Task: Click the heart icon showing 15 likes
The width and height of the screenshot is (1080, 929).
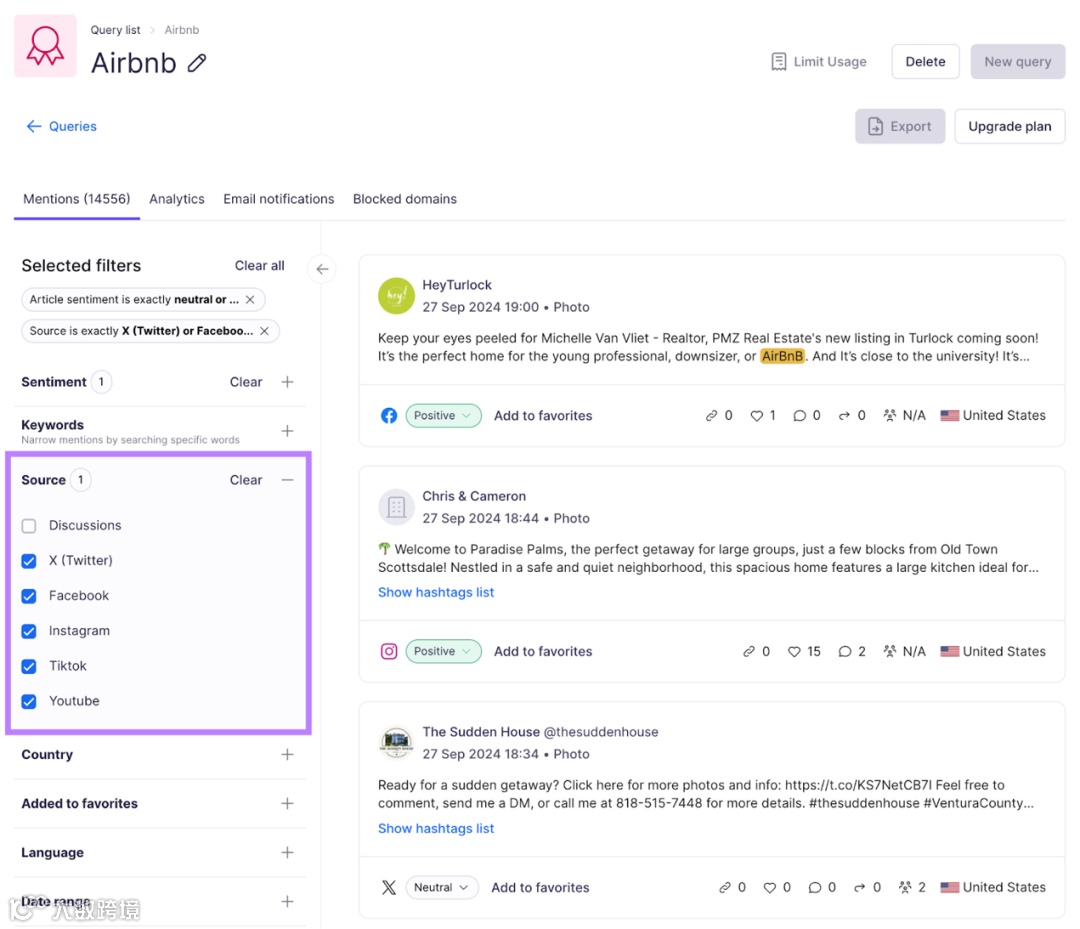Action: 794,651
